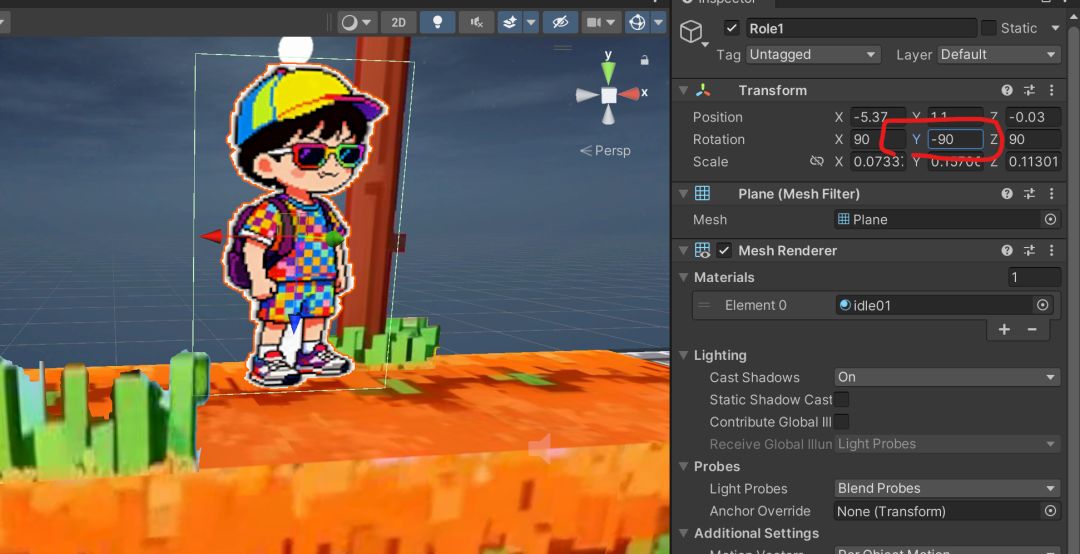Open Mesh Renderer presets slider icon
Image resolution: width=1080 pixels, height=554 pixels.
1029,250
